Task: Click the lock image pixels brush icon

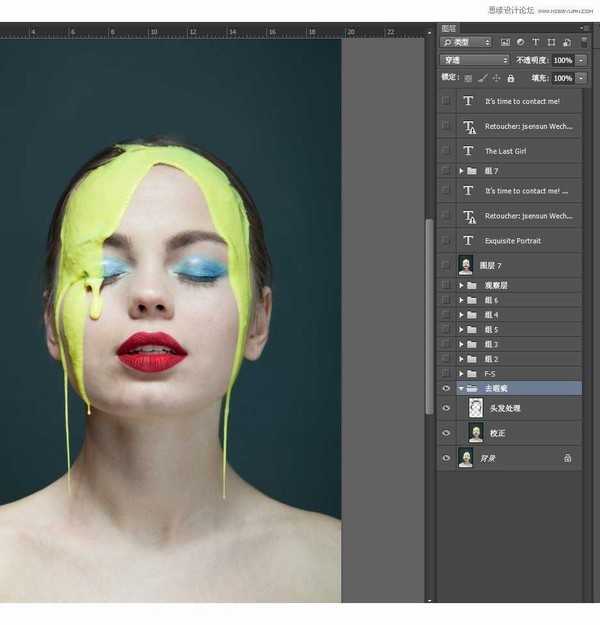Action: pos(482,78)
